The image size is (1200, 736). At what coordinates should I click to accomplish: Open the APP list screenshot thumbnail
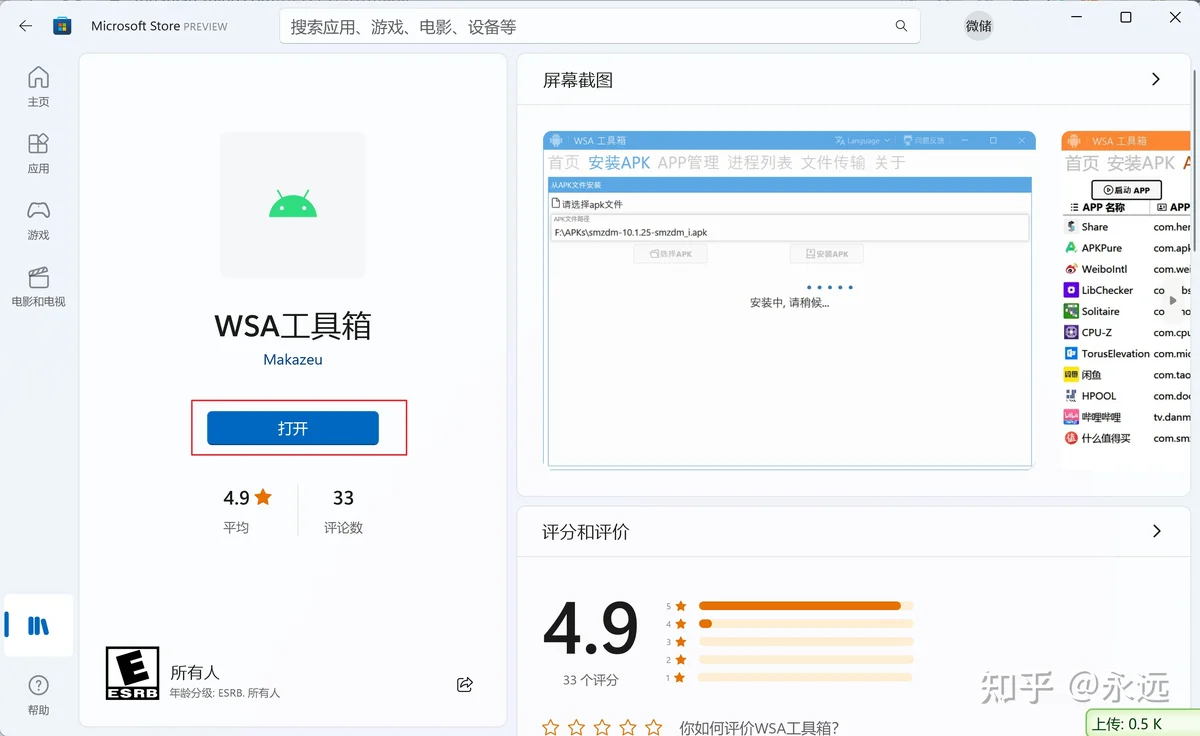1126,299
